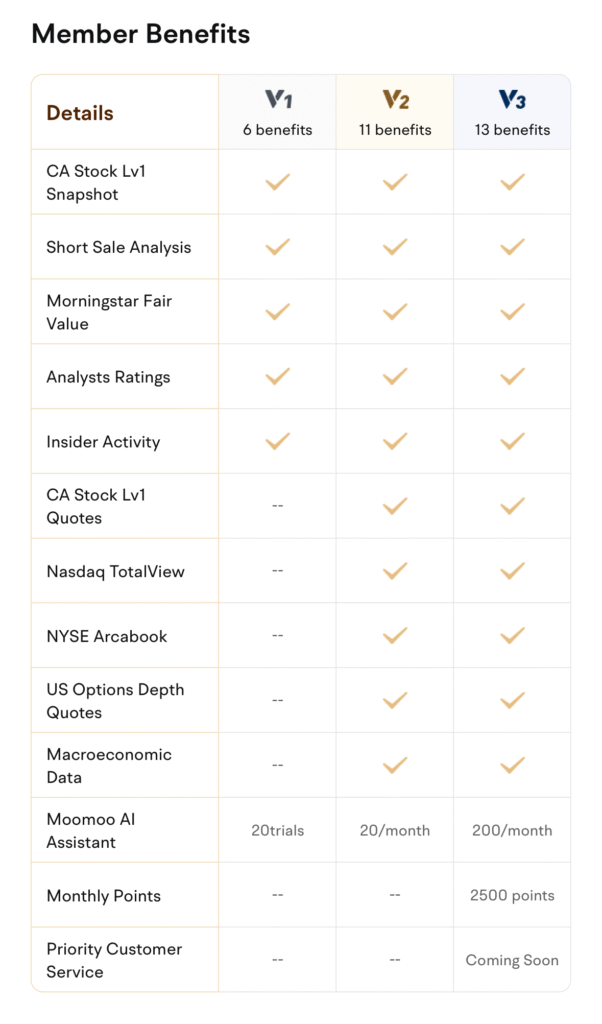Click the Details column header

click(x=80, y=113)
